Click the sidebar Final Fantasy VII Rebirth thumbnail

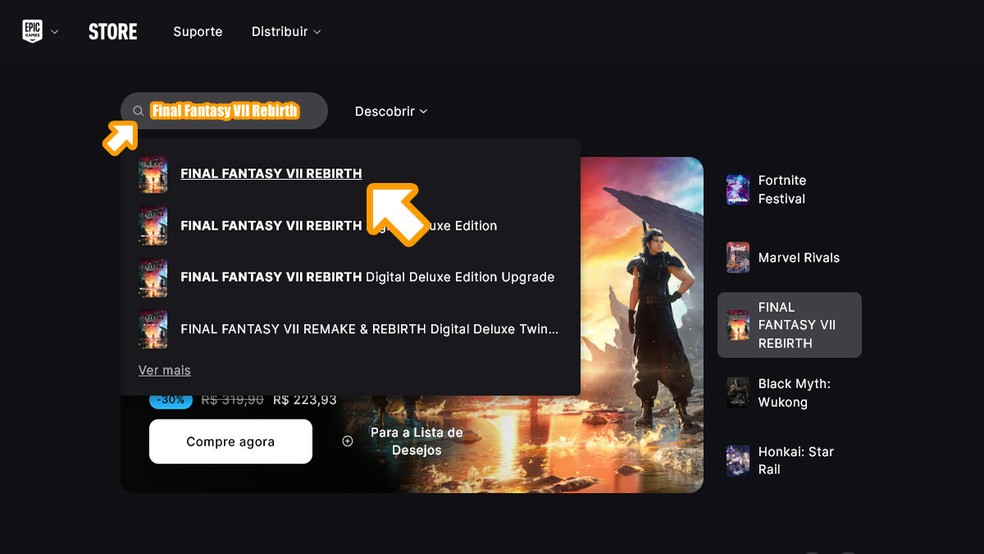coord(738,325)
